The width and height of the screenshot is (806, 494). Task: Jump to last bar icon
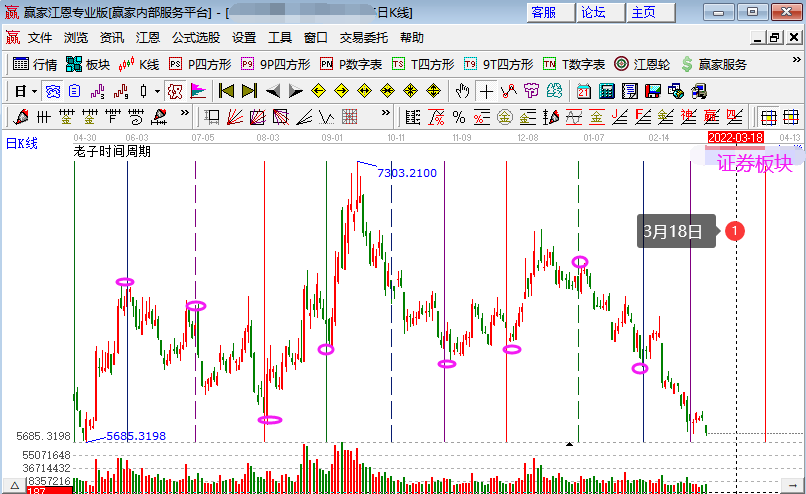click(x=249, y=92)
